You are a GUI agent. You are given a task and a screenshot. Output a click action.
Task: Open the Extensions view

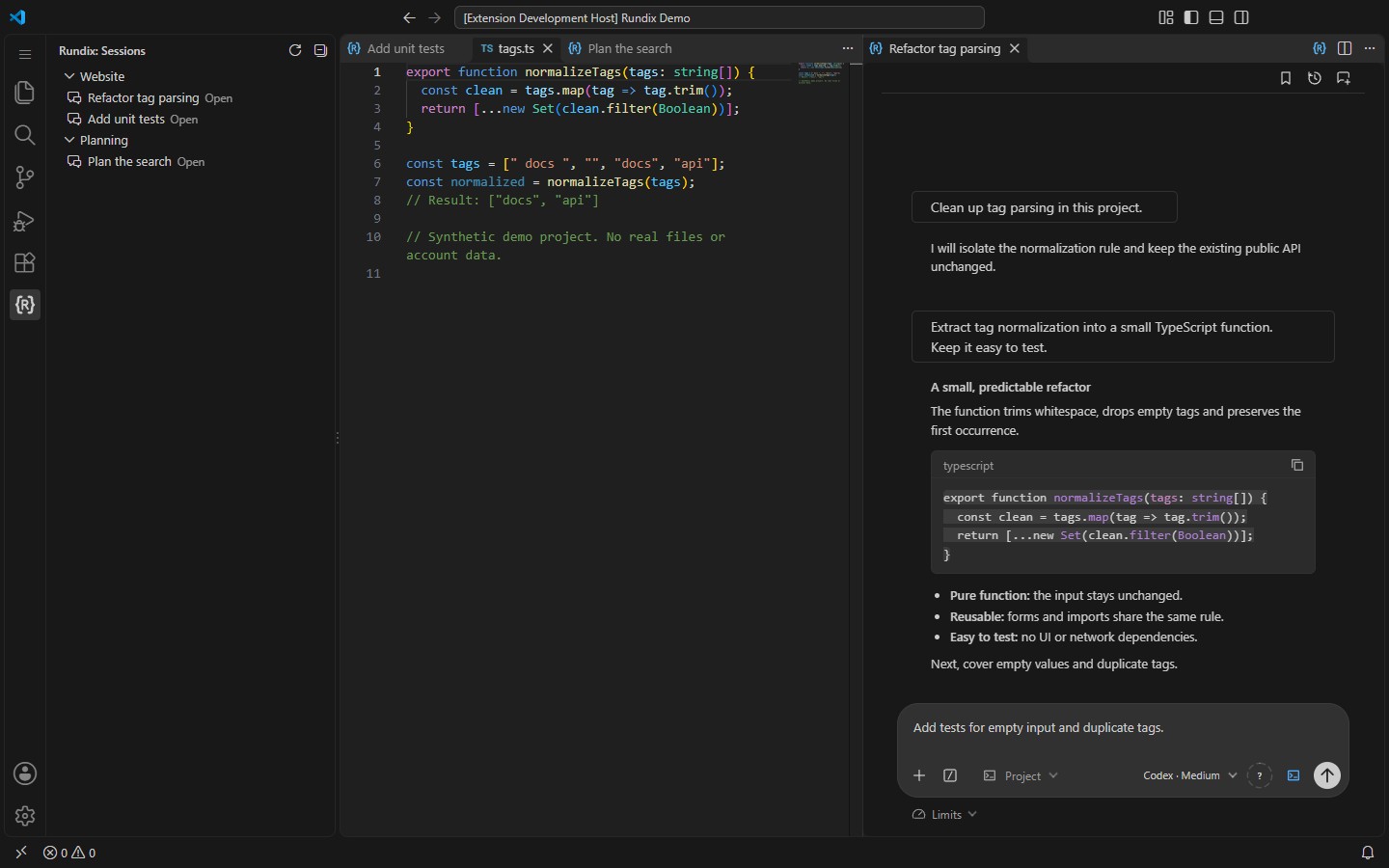[x=25, y=263]
